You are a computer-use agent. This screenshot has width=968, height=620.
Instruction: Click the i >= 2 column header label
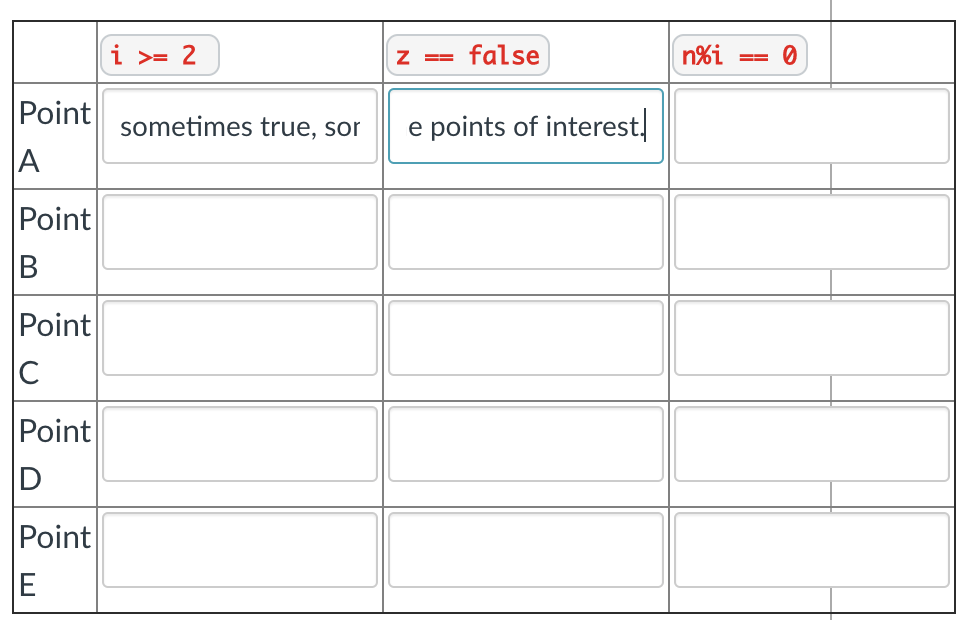click(x=159, y=55)
